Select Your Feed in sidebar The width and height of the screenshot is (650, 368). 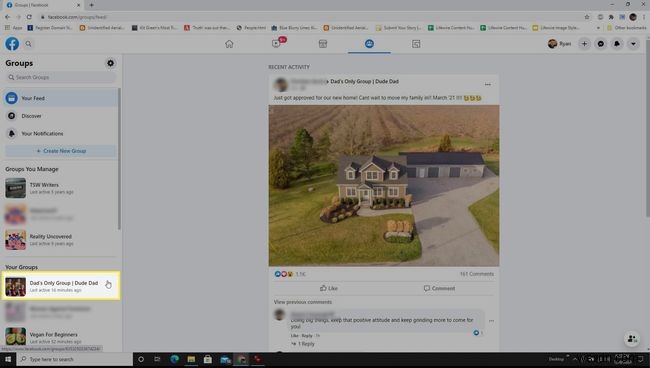61,98
